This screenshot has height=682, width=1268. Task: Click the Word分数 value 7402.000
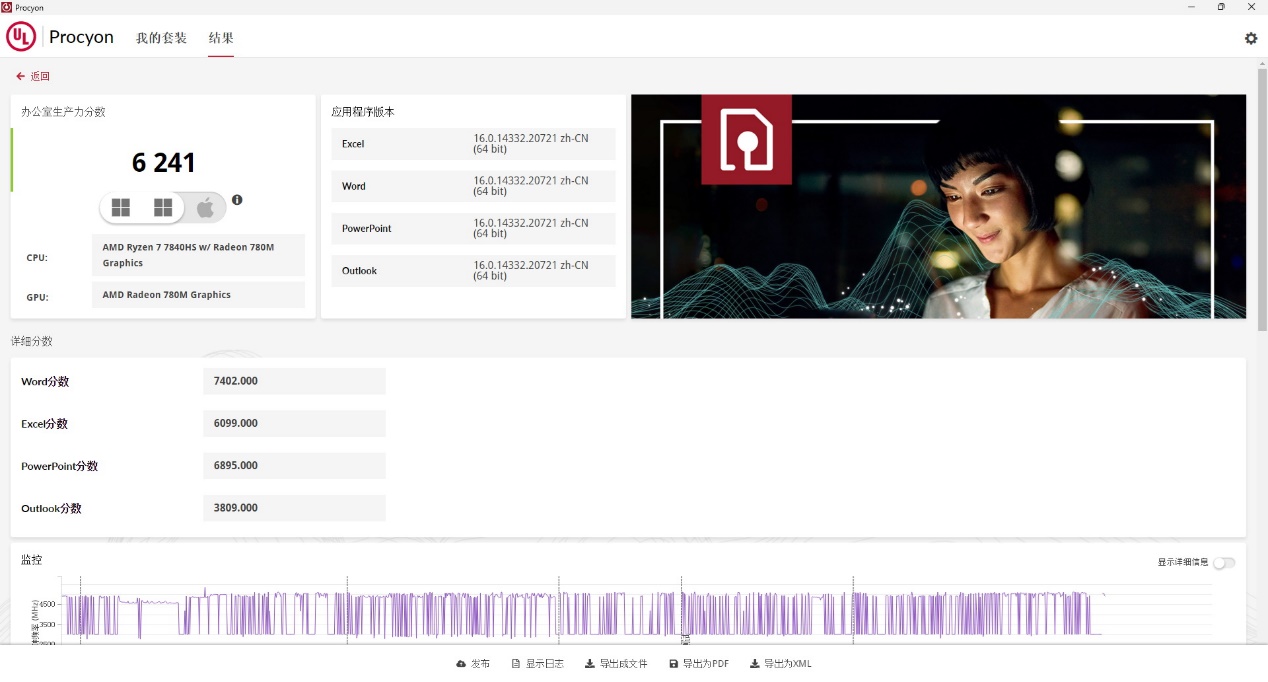(x=294, y=381)
